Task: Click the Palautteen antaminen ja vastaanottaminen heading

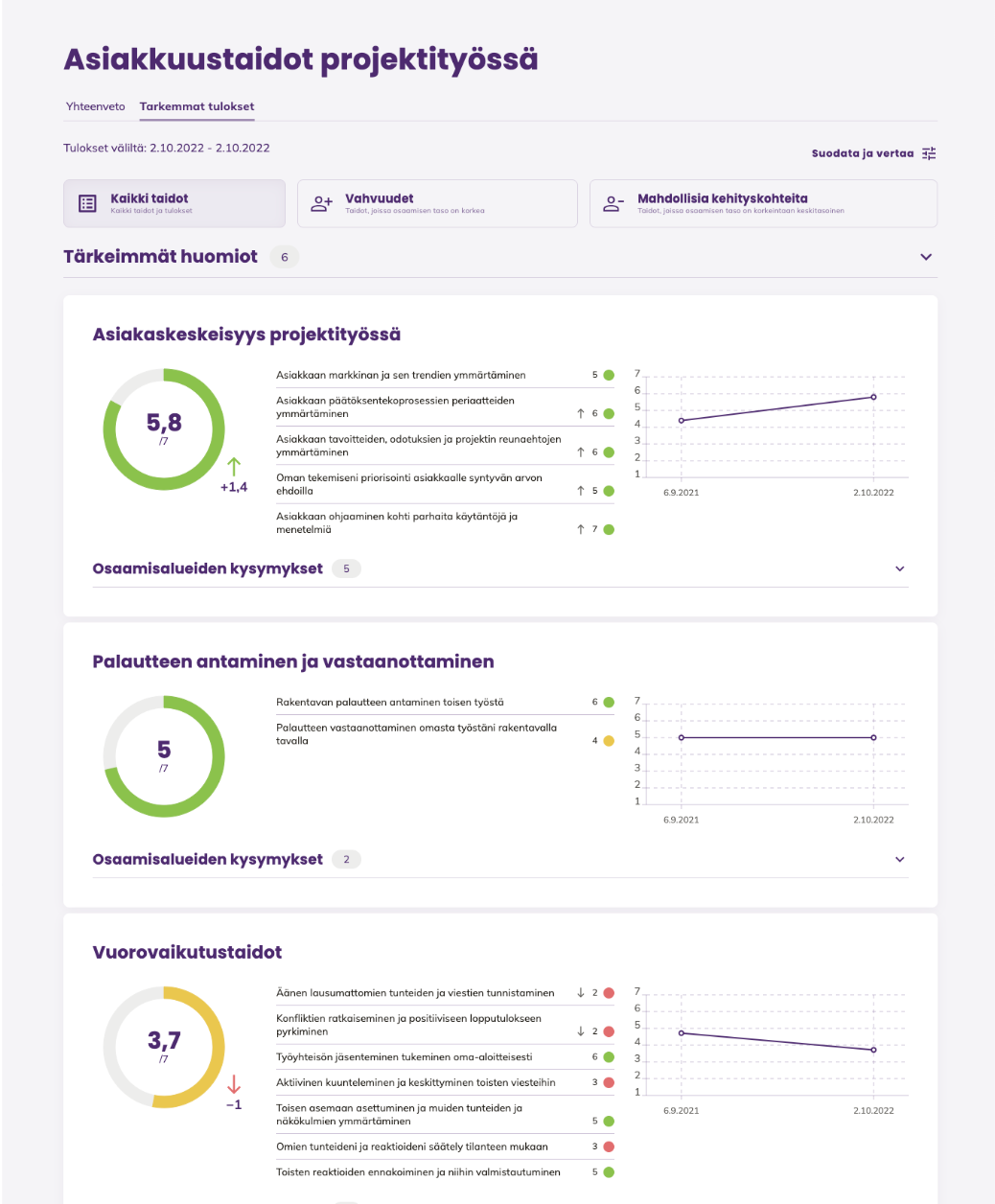Action: 293,661
